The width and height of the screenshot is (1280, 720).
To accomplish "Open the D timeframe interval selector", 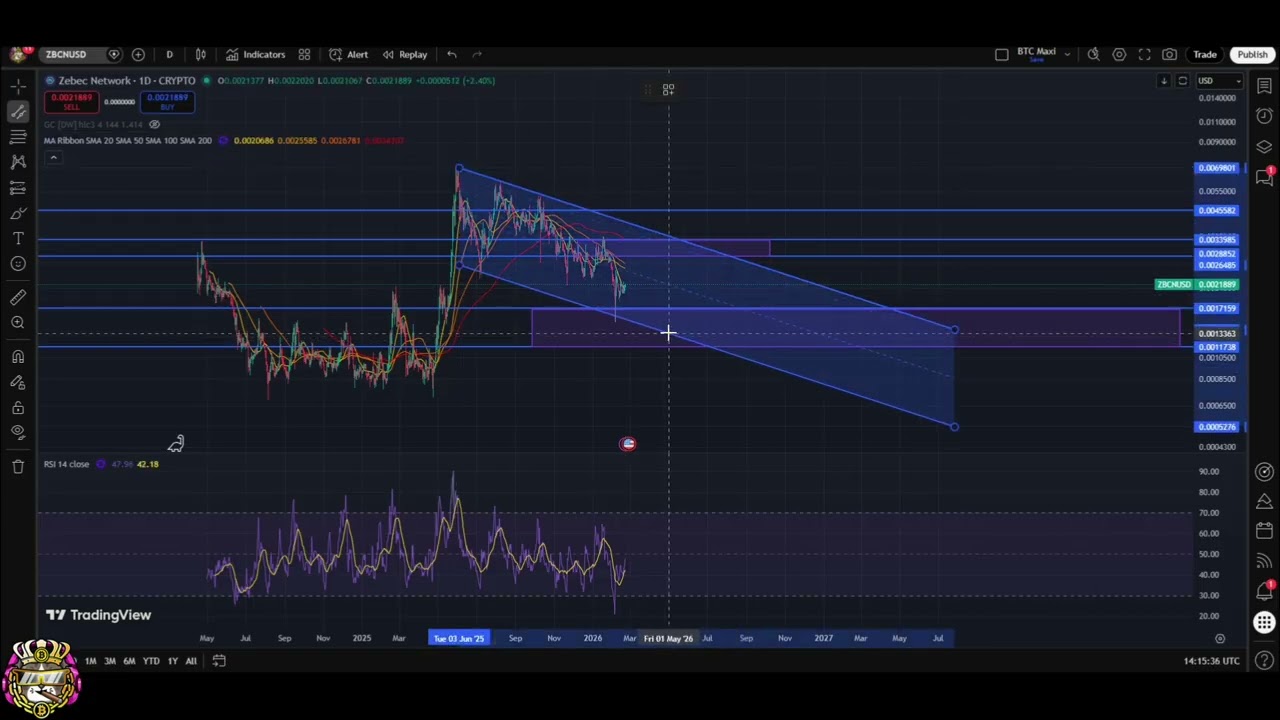I will tap(169, 54).
